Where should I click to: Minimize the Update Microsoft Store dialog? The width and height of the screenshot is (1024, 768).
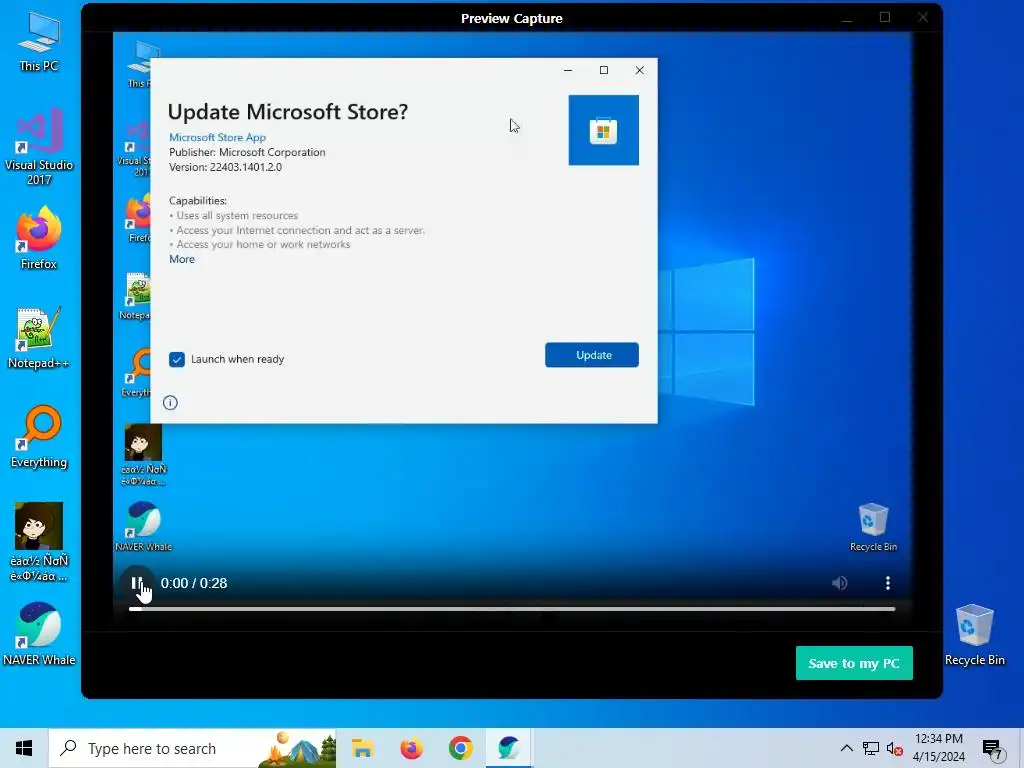pyautogui.click(x=568, y=70)
